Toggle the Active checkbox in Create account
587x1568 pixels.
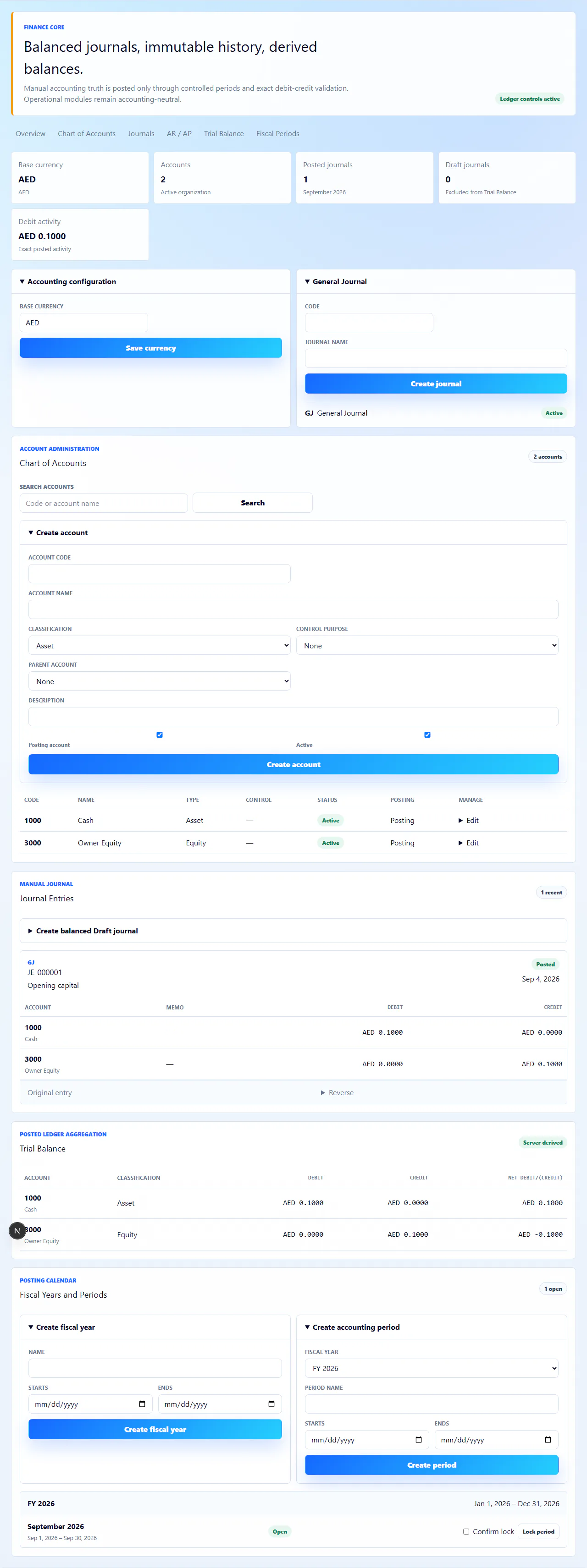tap(427, 735)
